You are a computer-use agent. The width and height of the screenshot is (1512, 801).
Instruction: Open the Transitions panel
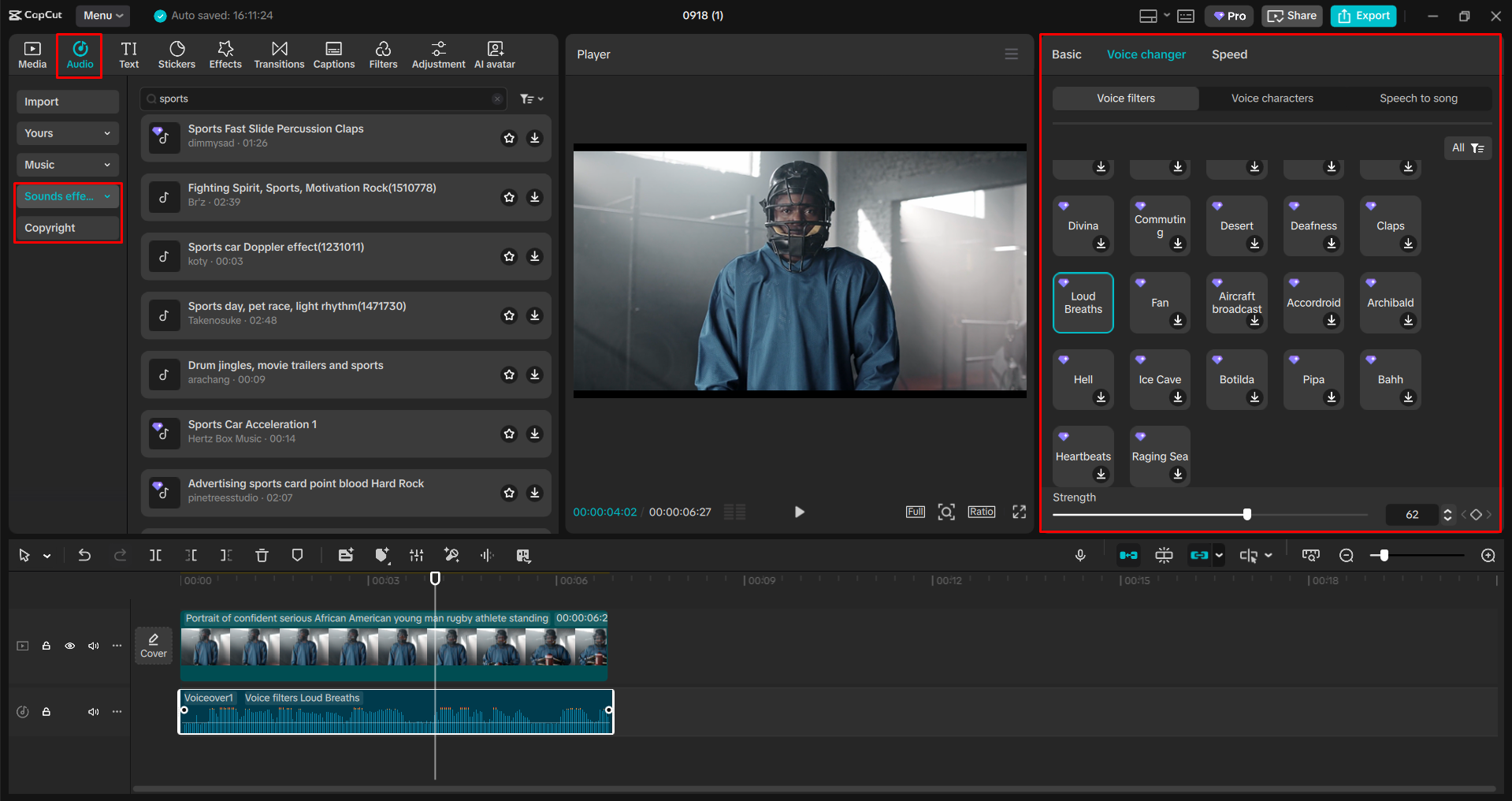pyautogui.click(x=279, y=54)
